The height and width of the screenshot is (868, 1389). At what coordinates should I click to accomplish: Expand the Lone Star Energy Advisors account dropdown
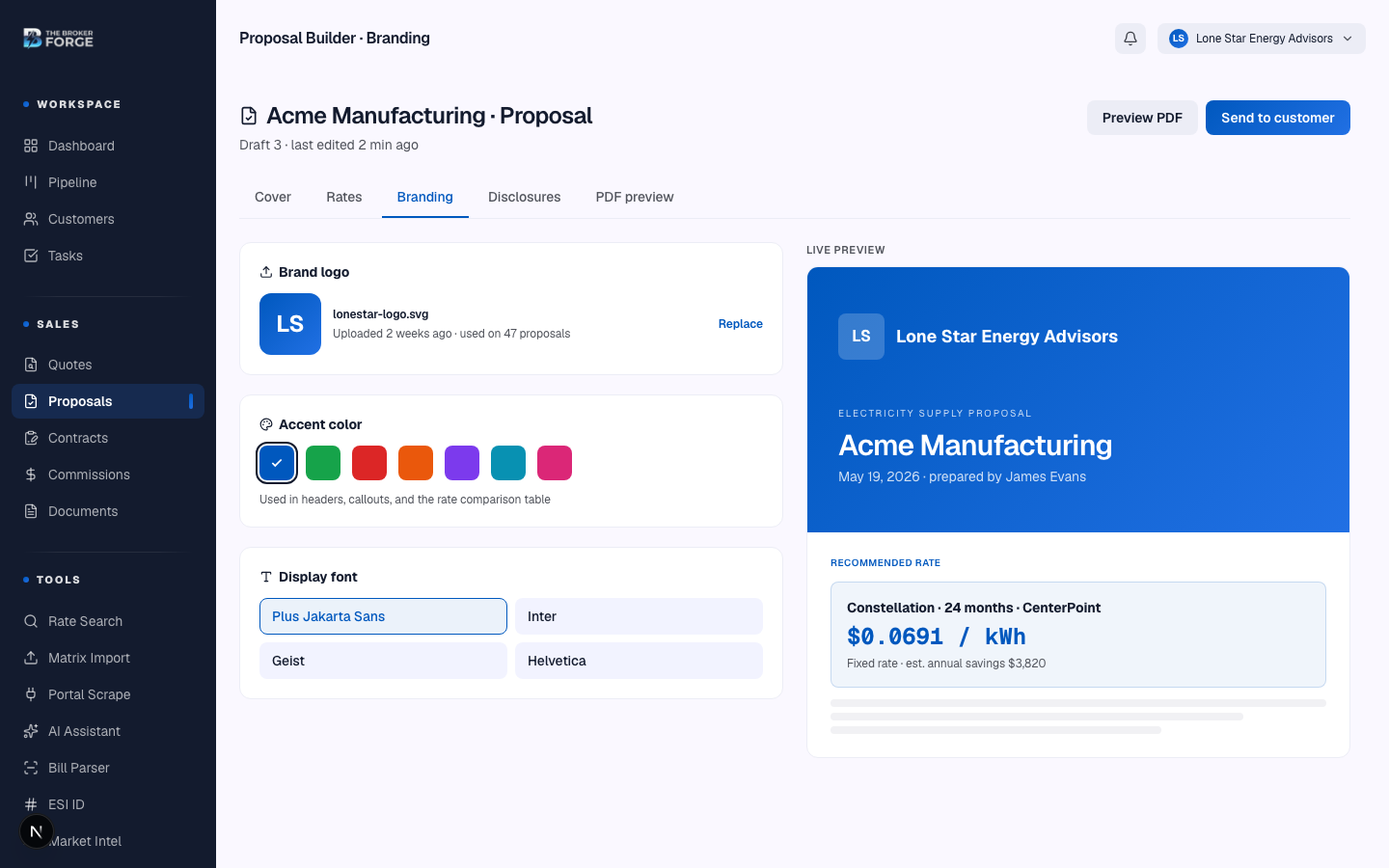coord(1262,39)
